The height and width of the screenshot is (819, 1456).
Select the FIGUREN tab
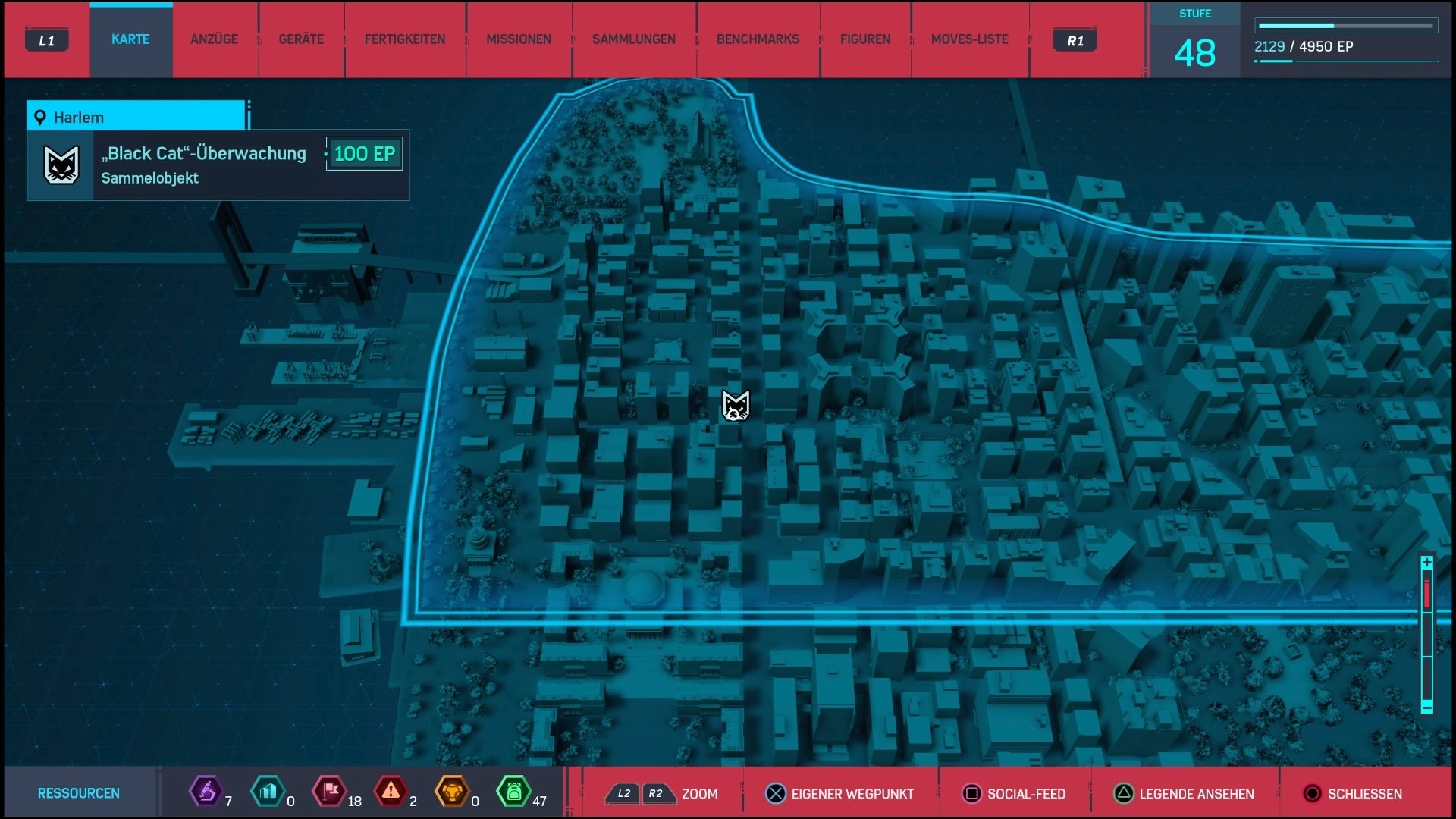[865, 39]
